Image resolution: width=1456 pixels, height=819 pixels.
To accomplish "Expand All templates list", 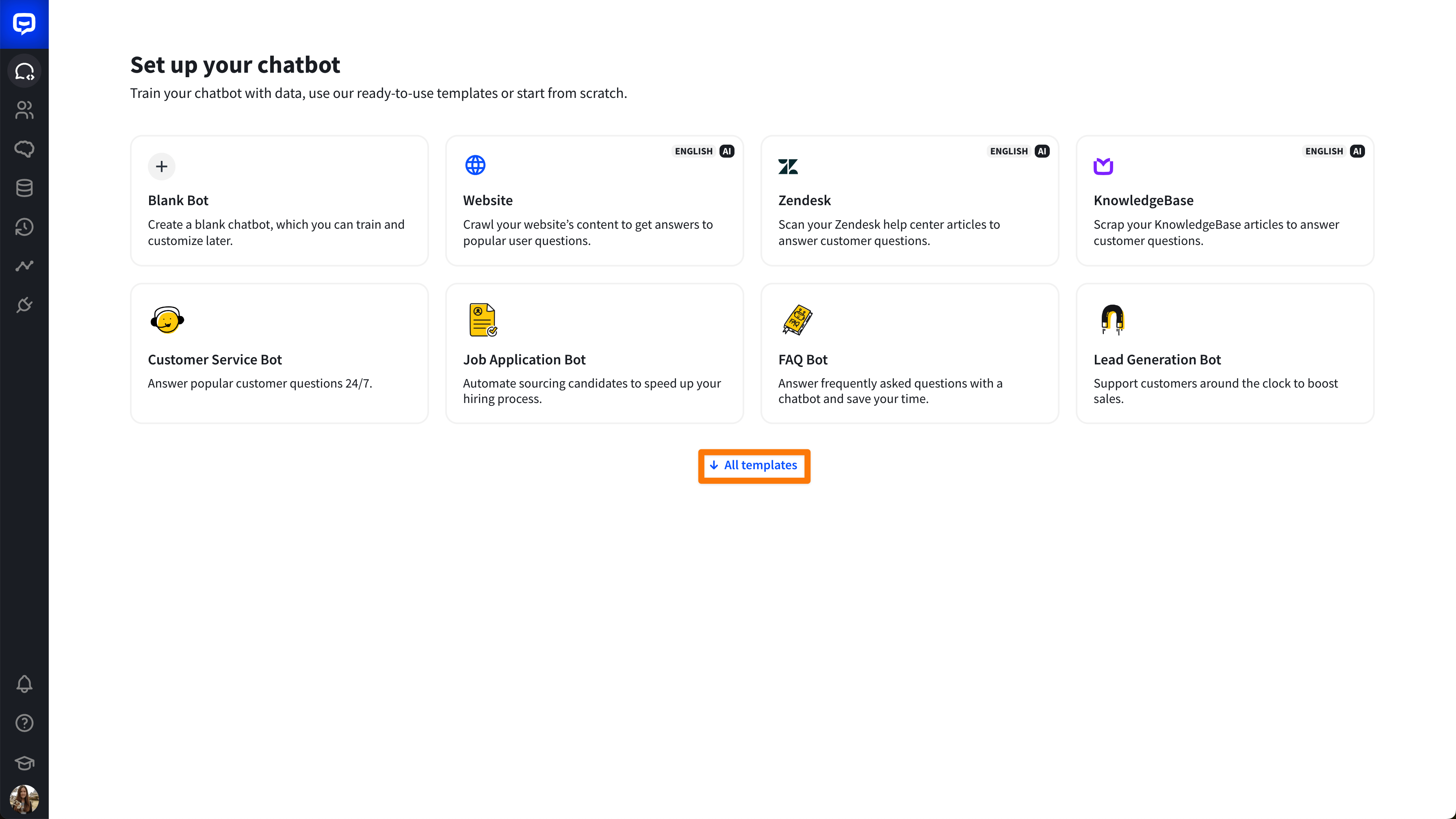I will pos(754,465).
